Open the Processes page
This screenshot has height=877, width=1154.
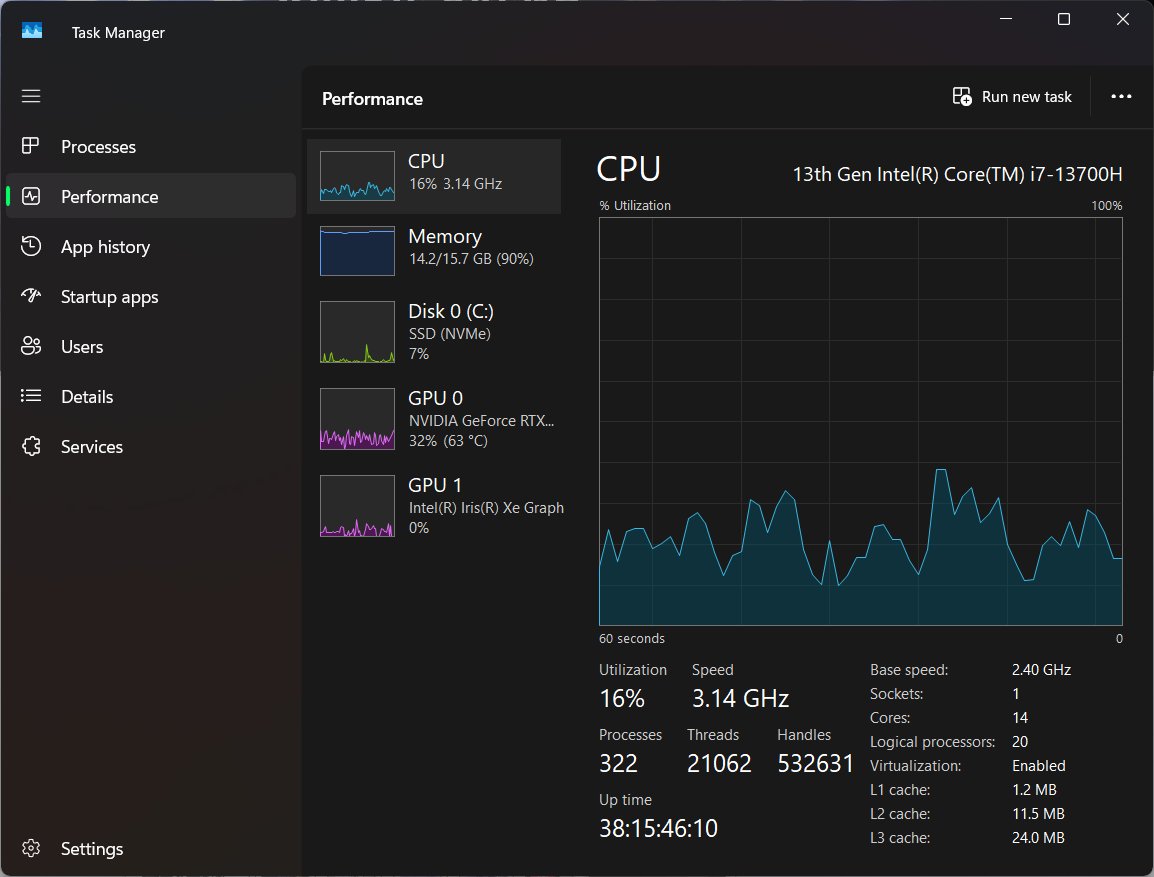point(99,147)
